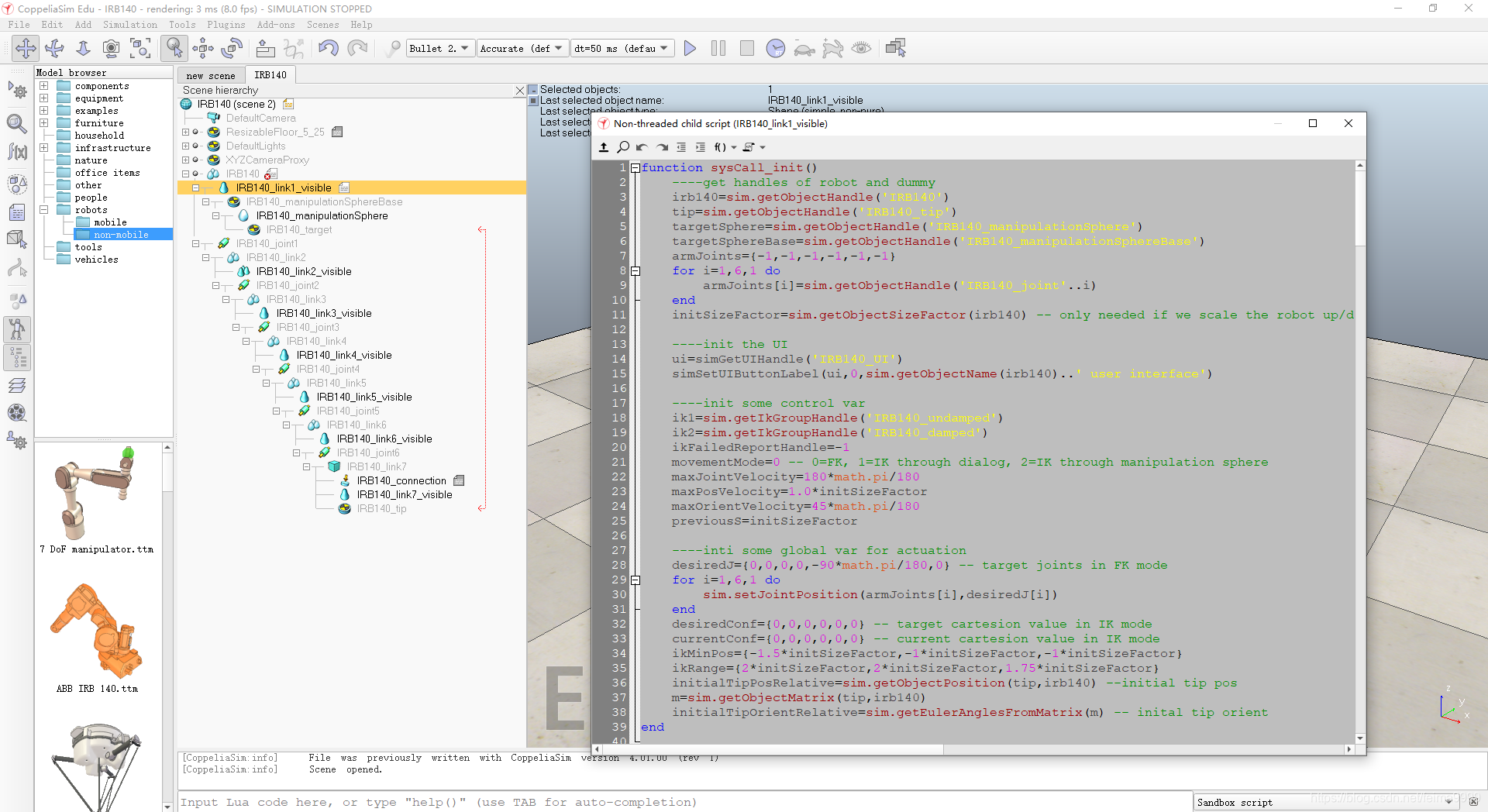Viewport: 1488px width, 812px height.
Task: Activate the click selection tool
Action: [174, 48]
